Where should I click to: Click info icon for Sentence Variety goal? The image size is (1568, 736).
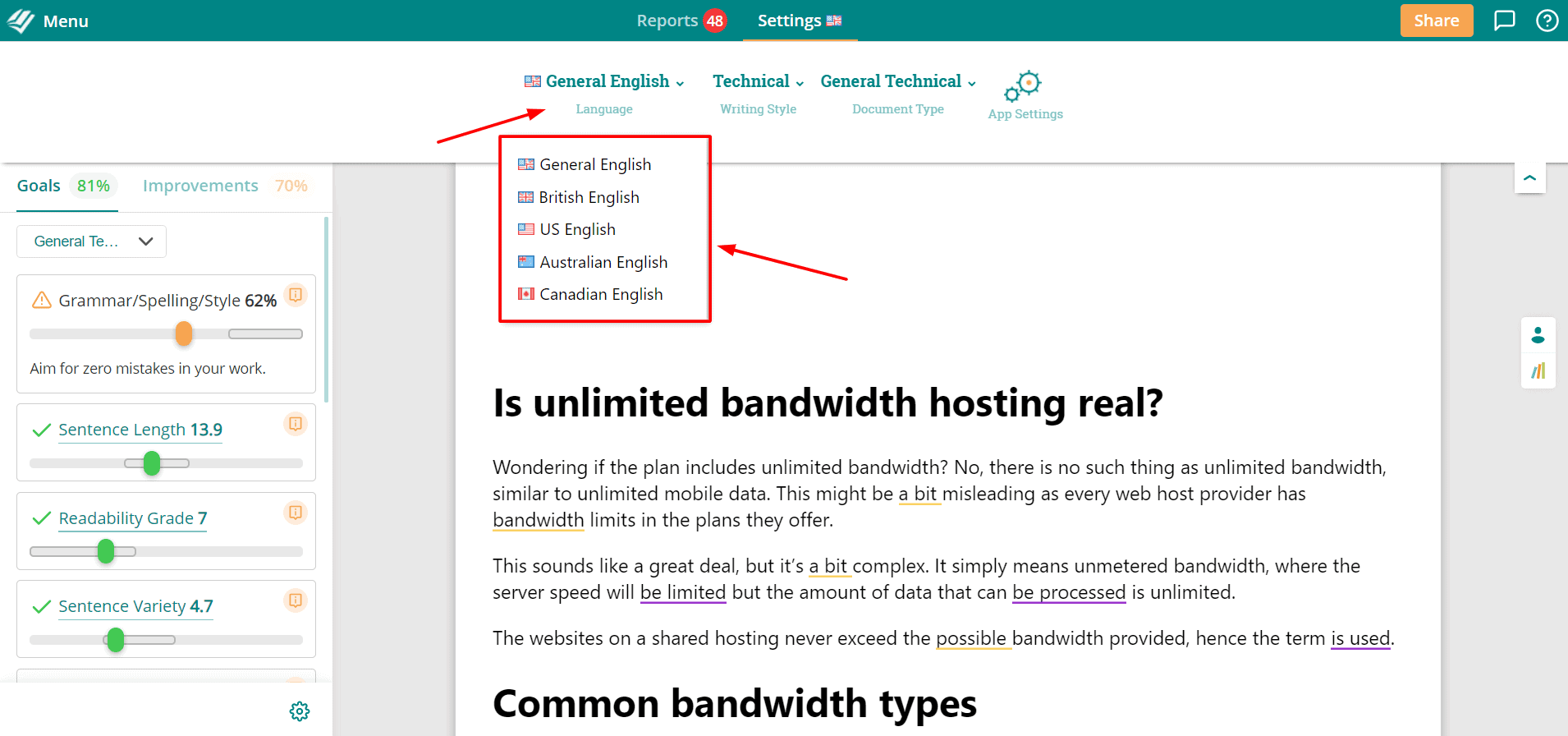[x=296, y=600]
